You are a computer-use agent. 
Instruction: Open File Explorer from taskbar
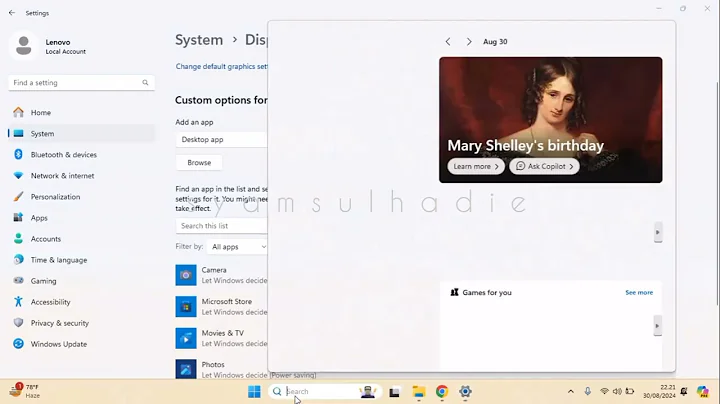(418, 392)
